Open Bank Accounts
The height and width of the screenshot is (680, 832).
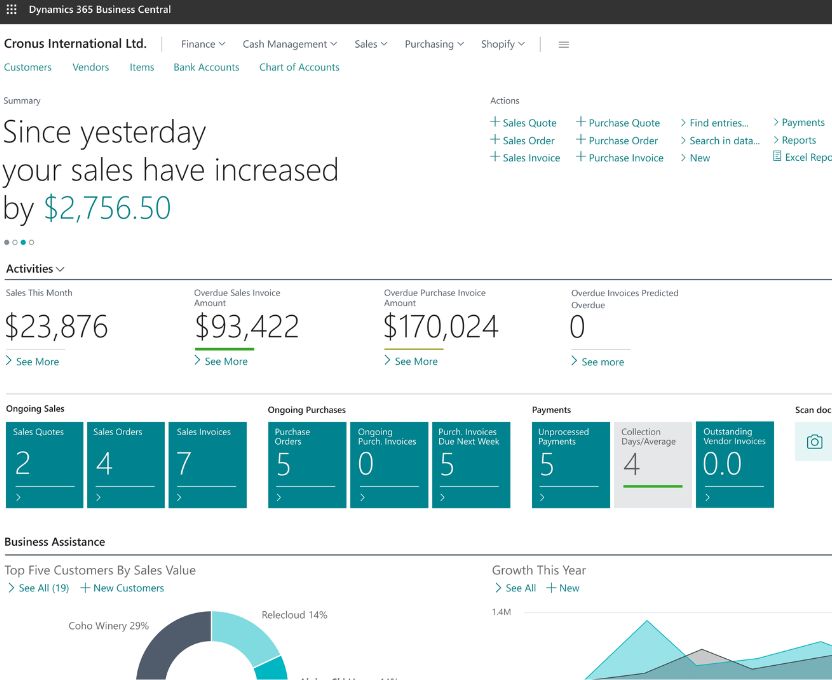pyautogui.click(x=206, y=67)
